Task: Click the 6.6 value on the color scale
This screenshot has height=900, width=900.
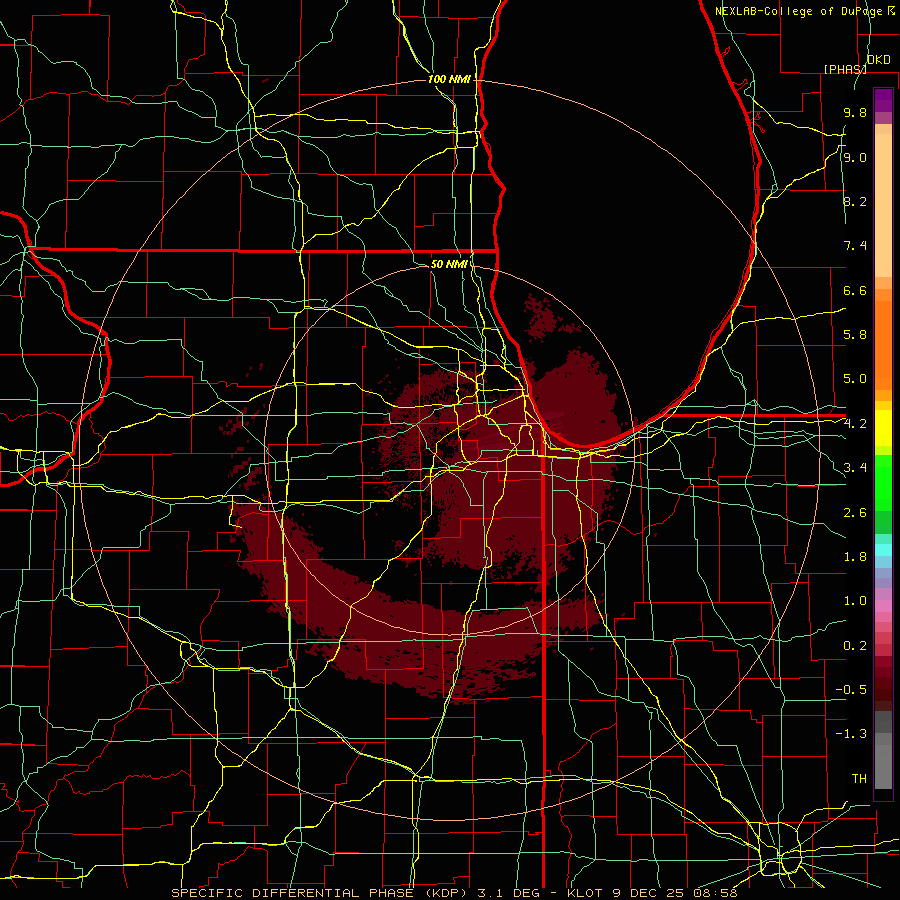Action: tap(855, 290)
